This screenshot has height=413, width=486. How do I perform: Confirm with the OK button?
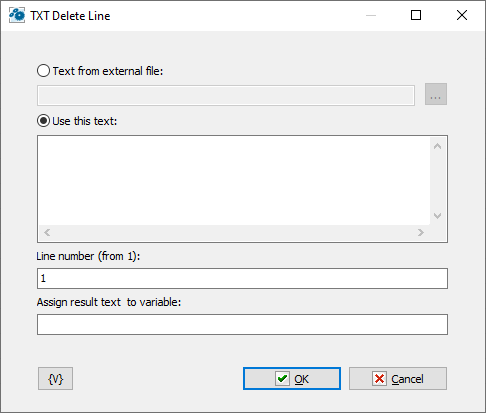292,379
